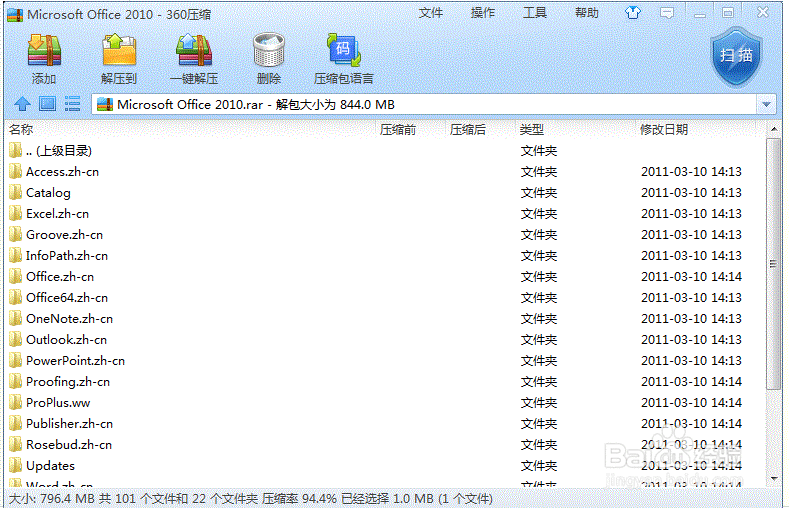The image size is (789, 508).
Task: Click the 扫描 scan shield button
Action: (736, 56)
